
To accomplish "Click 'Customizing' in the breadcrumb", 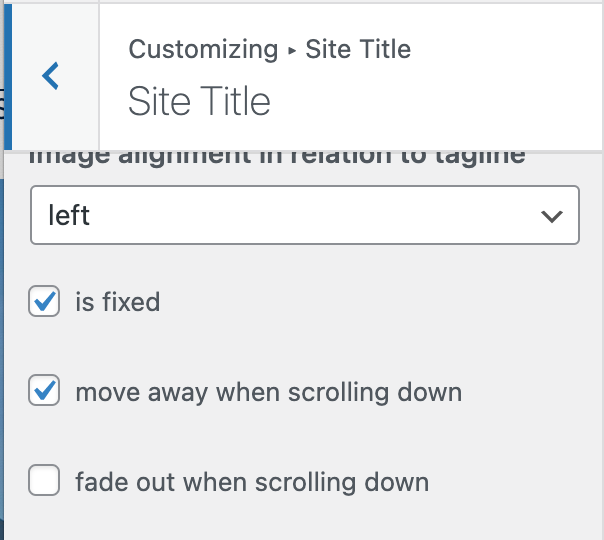I will click(203, 49).
